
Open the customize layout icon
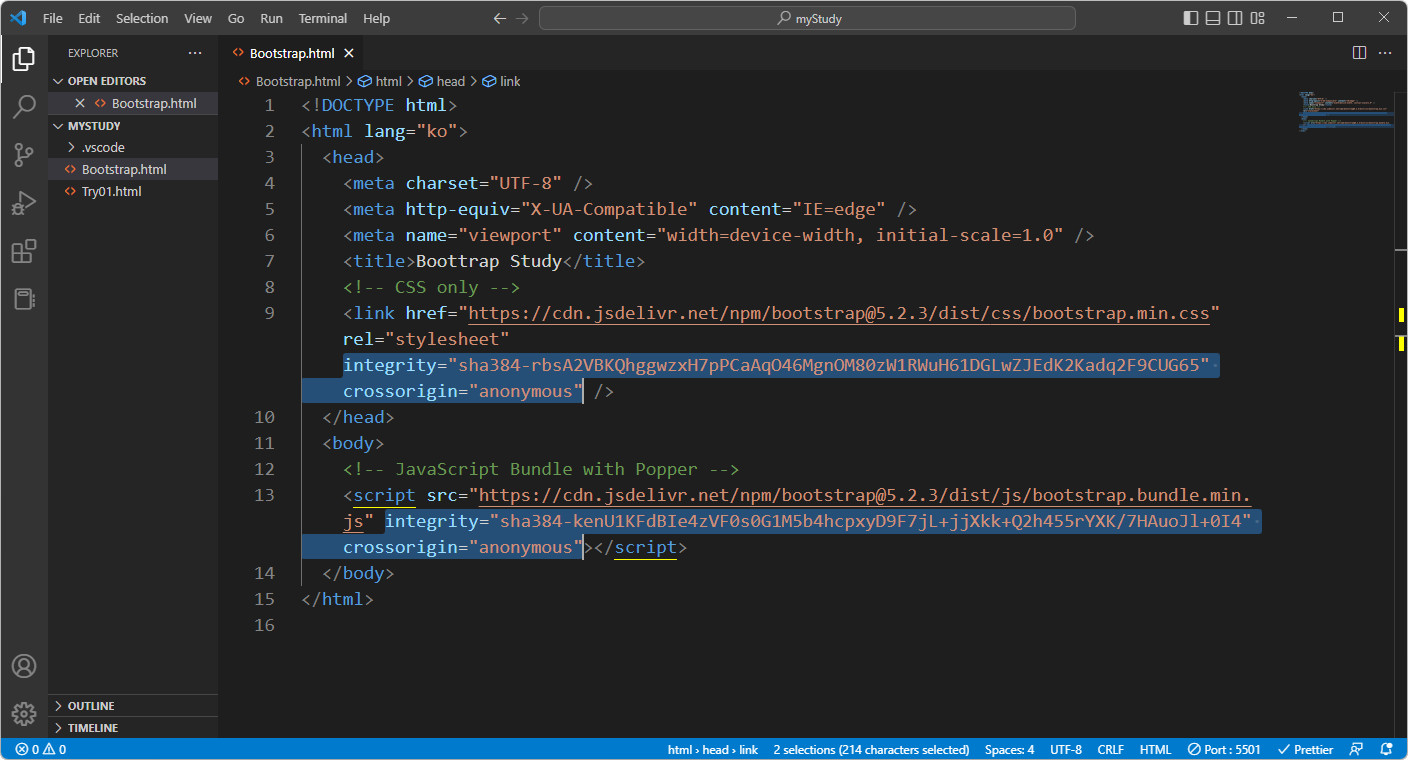pyautogui.click(x=1259, y=18)
